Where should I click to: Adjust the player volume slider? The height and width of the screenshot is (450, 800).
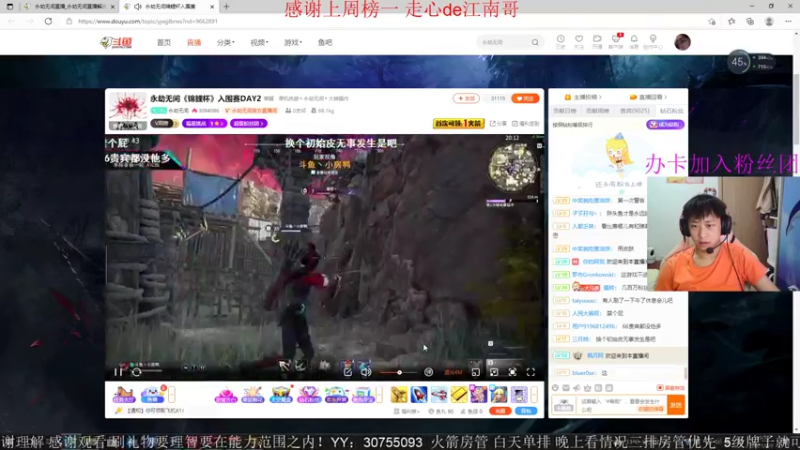398,372
